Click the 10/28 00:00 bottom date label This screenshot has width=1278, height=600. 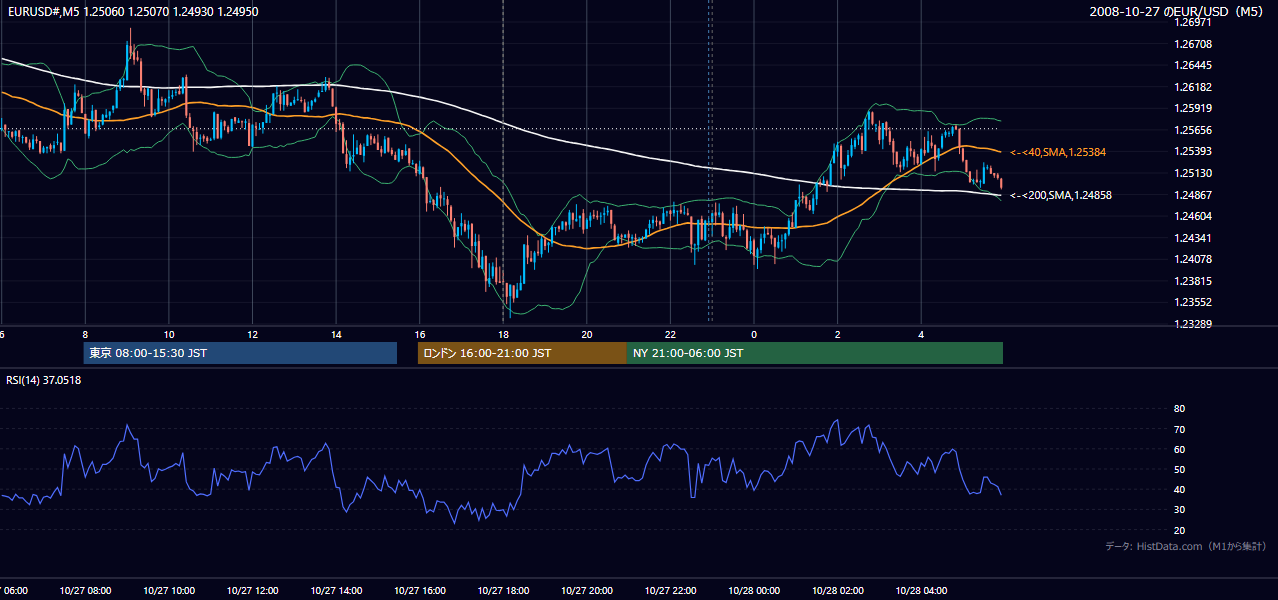[x=754, y=591]
